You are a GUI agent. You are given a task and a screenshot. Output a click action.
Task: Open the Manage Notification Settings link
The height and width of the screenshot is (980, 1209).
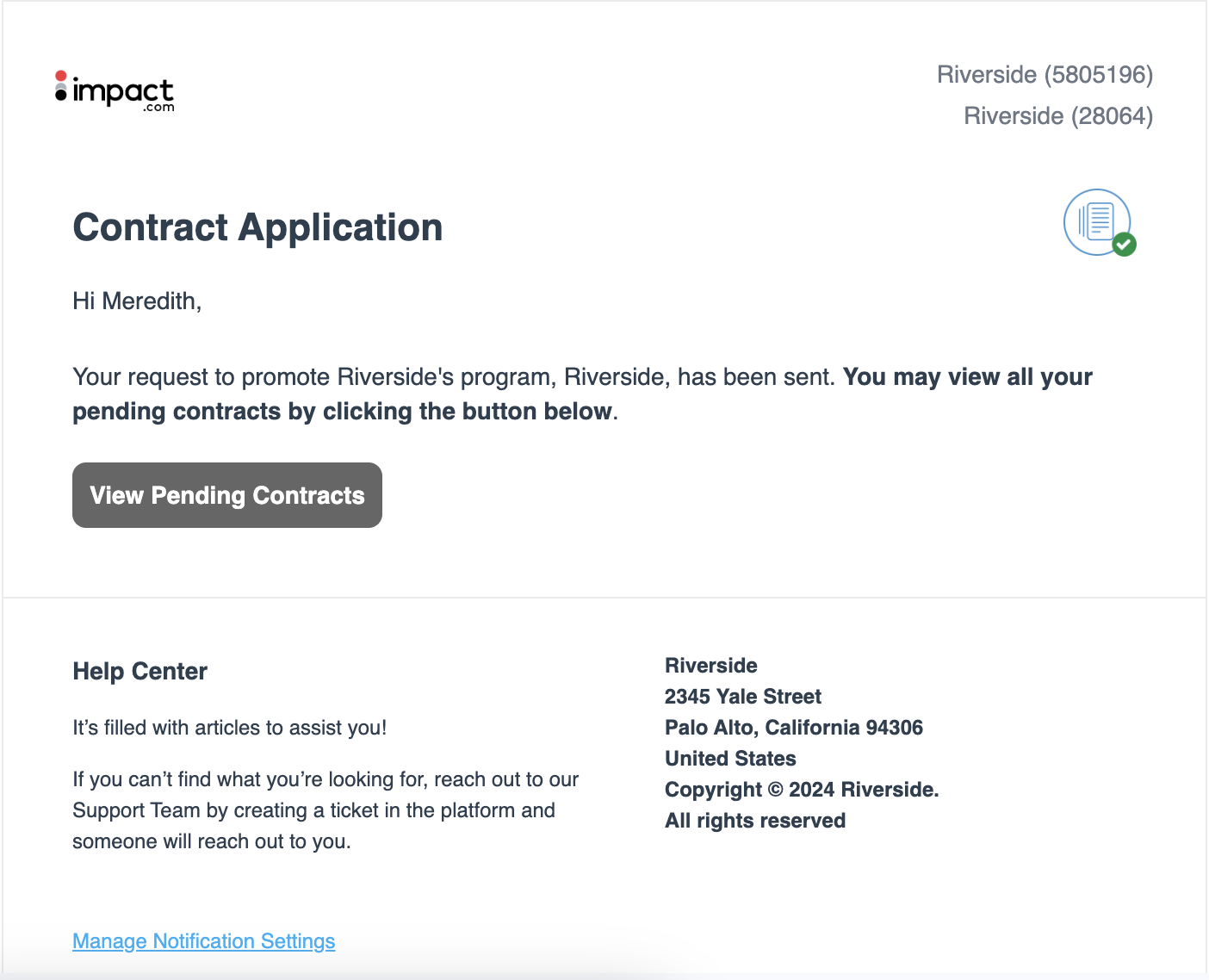tap(204, 941)
